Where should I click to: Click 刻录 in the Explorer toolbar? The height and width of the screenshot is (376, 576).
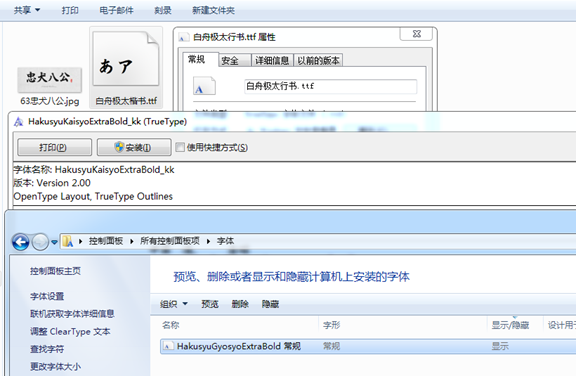point(163,10)
